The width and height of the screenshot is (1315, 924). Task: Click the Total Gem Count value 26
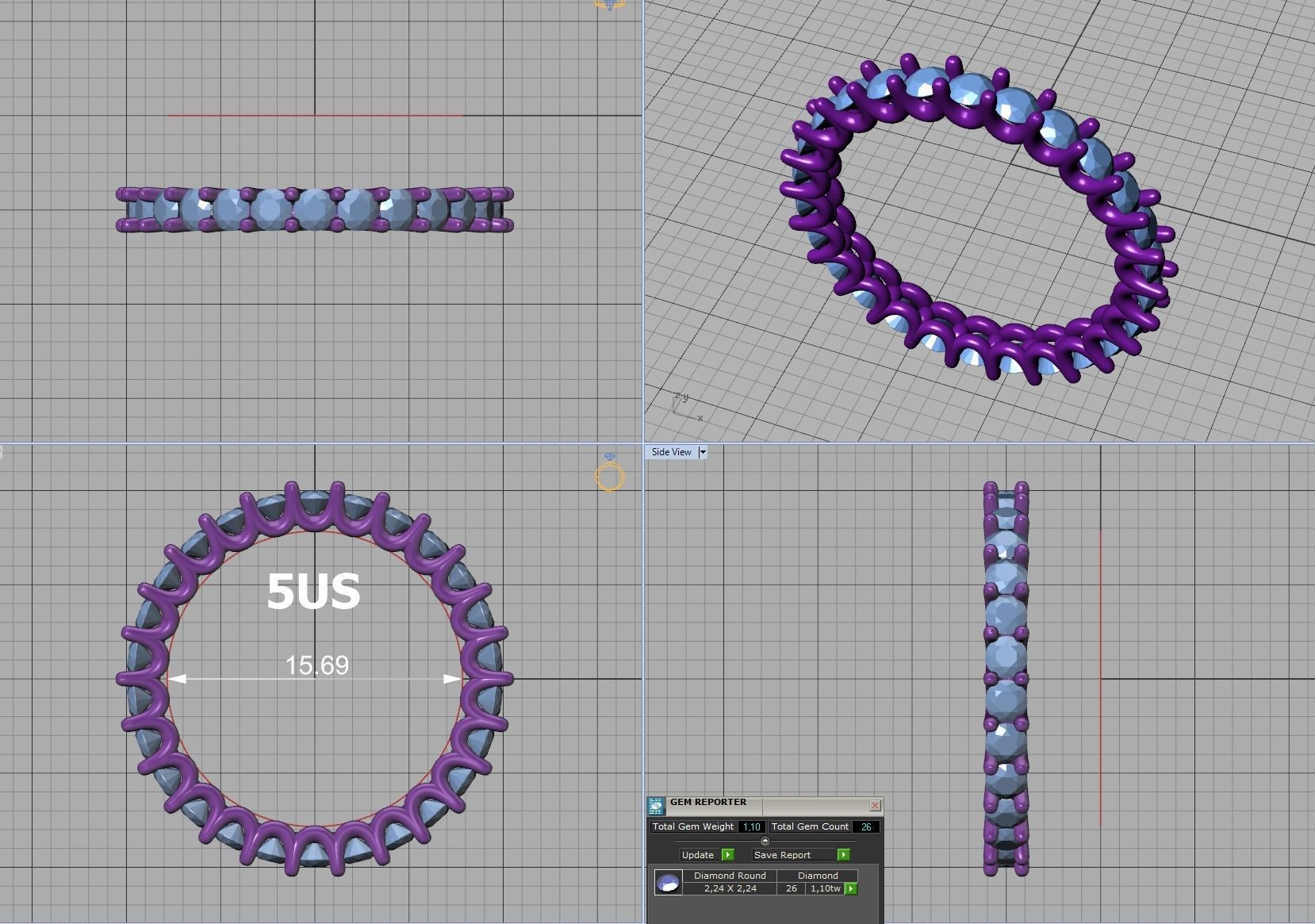click(866, 826)
